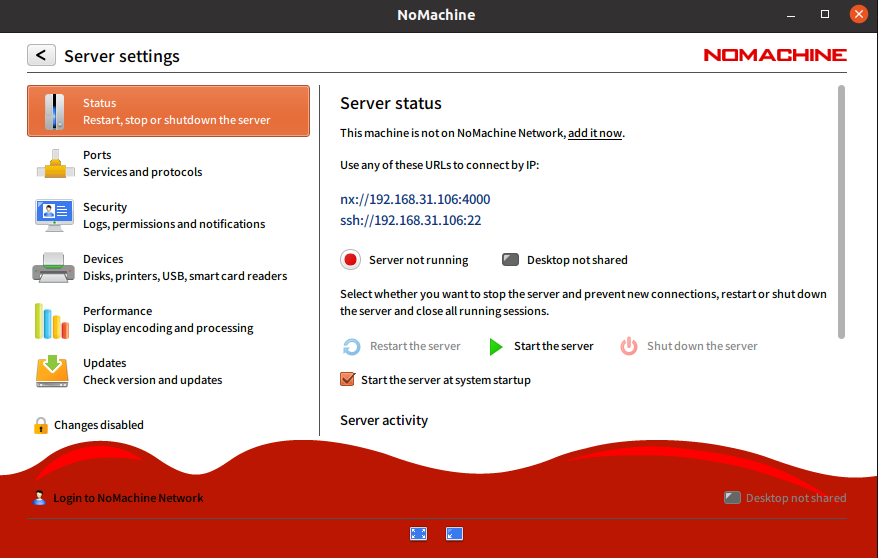
Task: Click the Server activity heading
Action: [x=384, y=420]
